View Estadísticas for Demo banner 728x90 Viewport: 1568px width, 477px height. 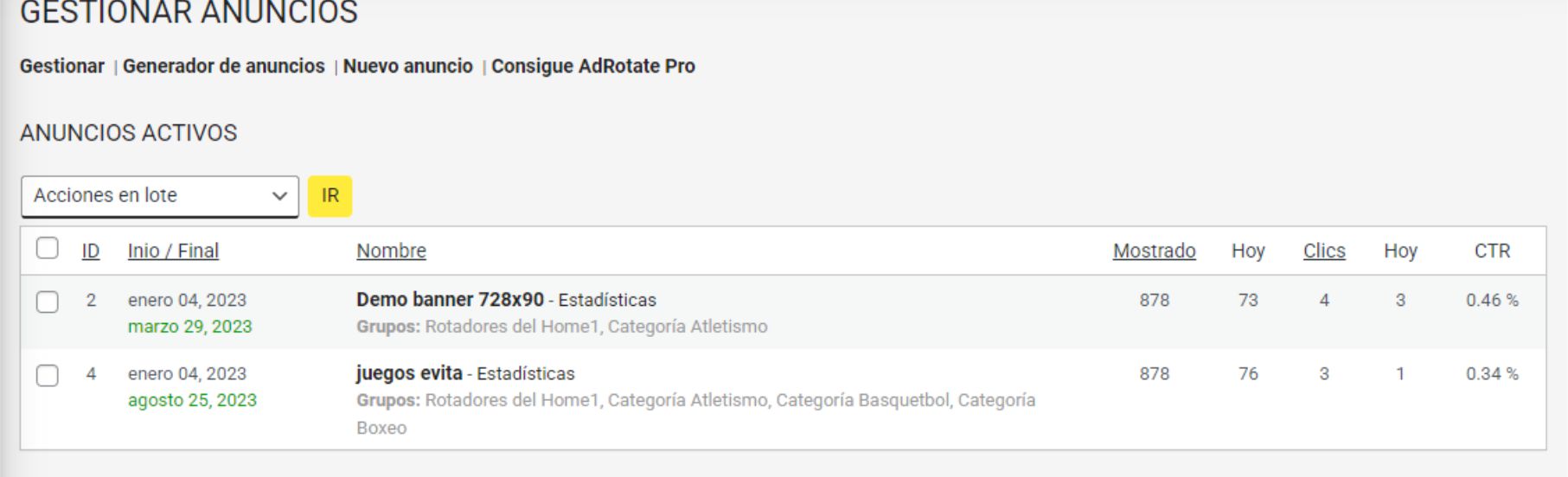(x=607, y=301)
